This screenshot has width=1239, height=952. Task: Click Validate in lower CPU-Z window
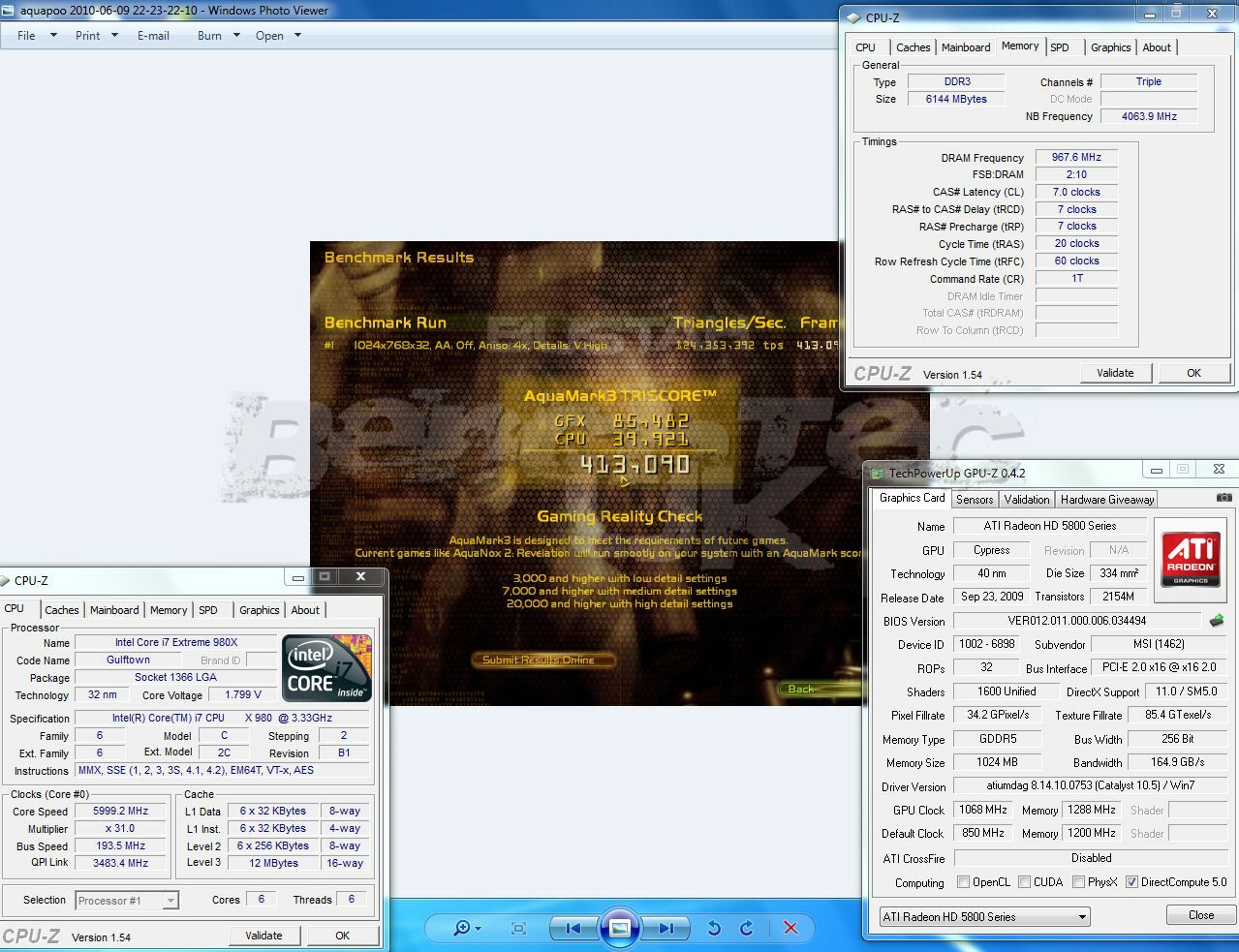click(x=263, y=936)
